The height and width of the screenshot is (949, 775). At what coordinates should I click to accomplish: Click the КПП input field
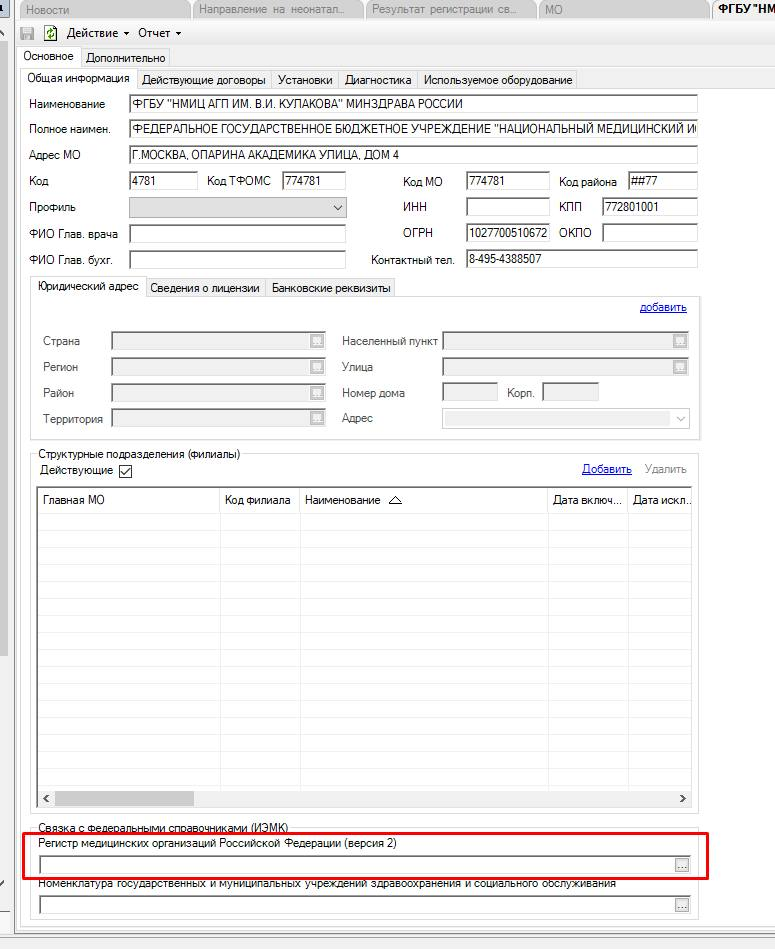tap(650, 207)
